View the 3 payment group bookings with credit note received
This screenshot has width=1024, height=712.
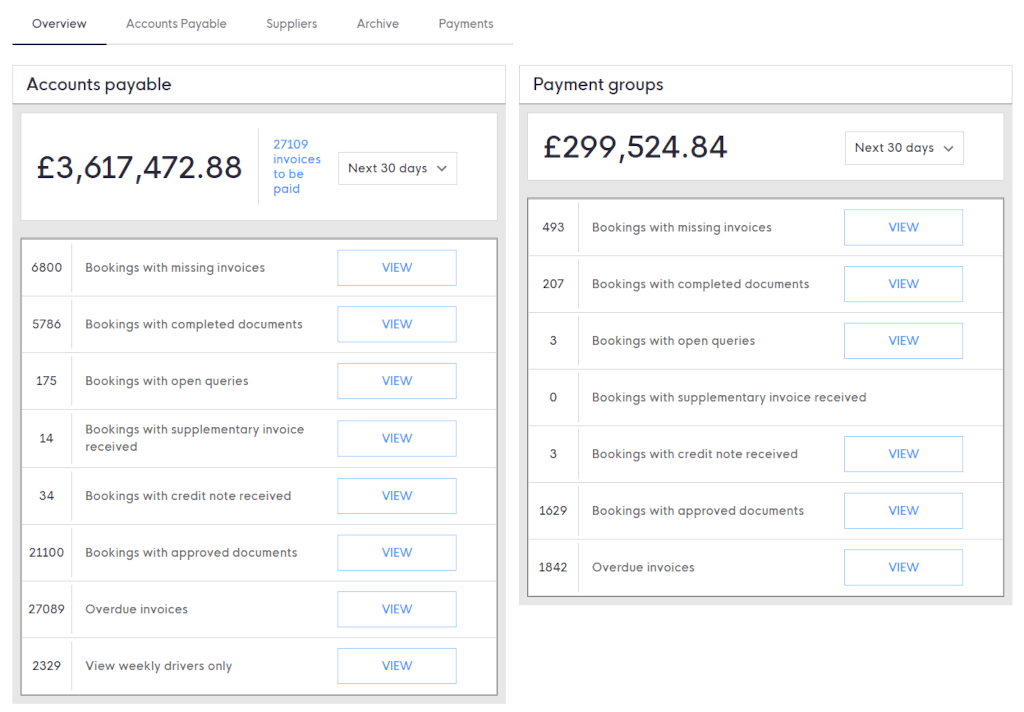click(903, 454)
